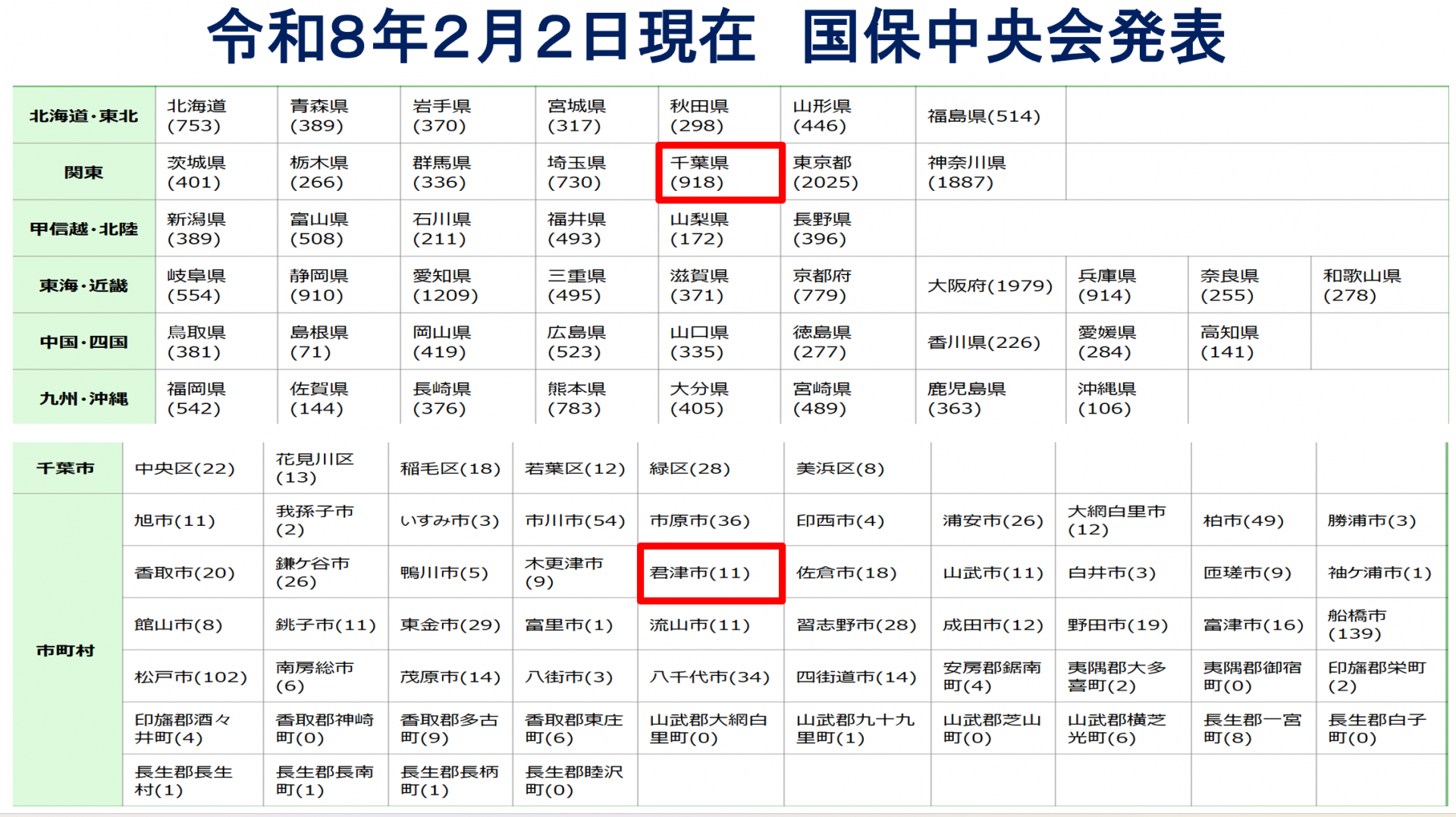The image size is (1456, 817).
Task: Select the 松戸市(102) cell
Action: pyautogui.click(x=192, y=677)
